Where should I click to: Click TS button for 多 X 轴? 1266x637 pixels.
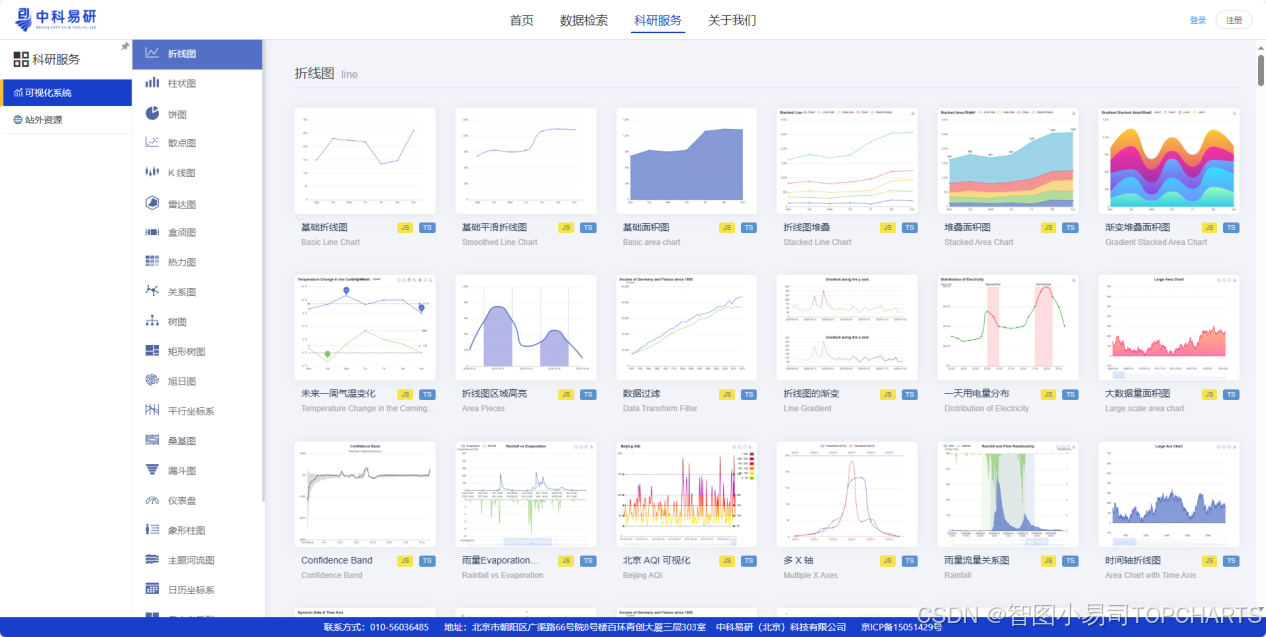click(x=909, y=561)
